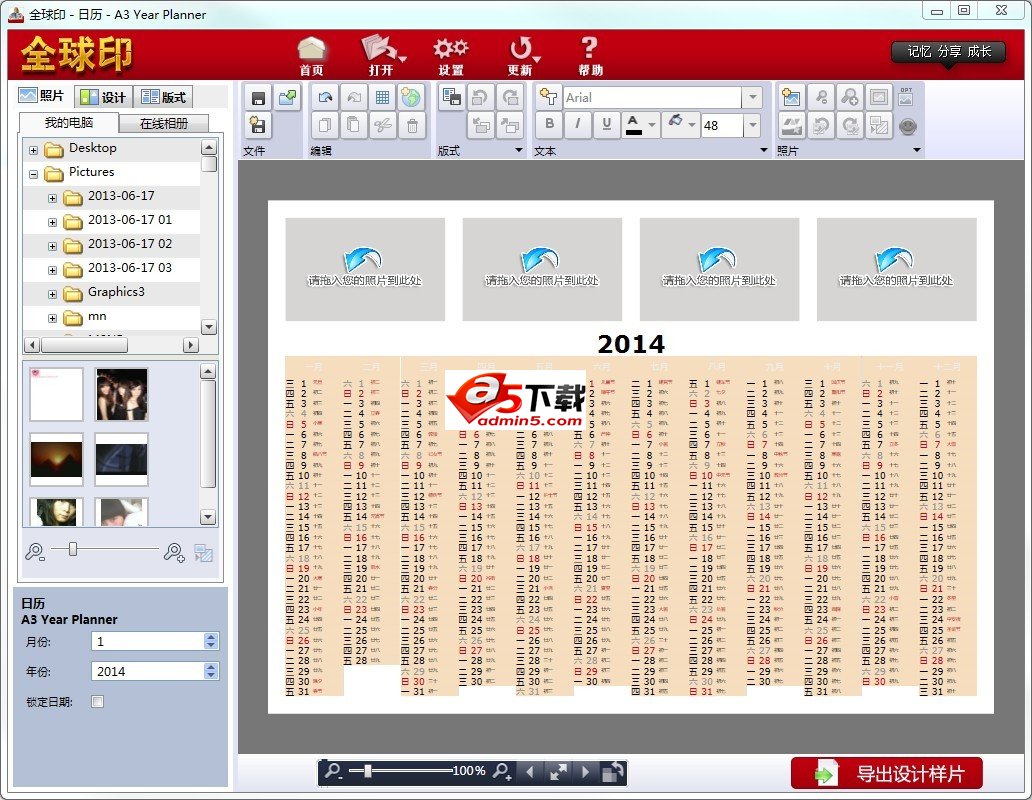
Task: Click the save floppy disk icon
Action: (x=259, y=98)
